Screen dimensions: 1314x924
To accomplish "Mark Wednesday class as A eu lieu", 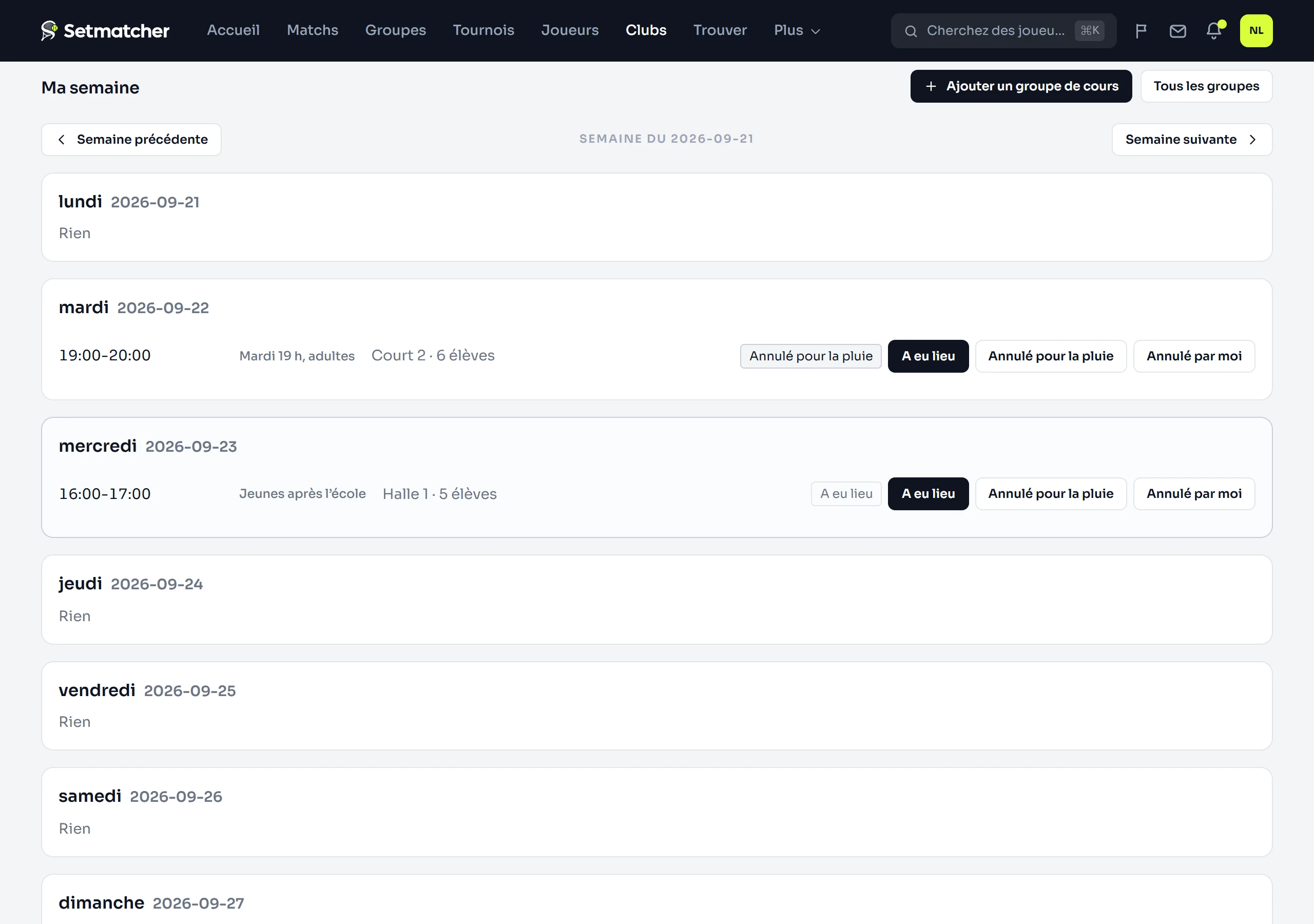I will click(927, 494).
